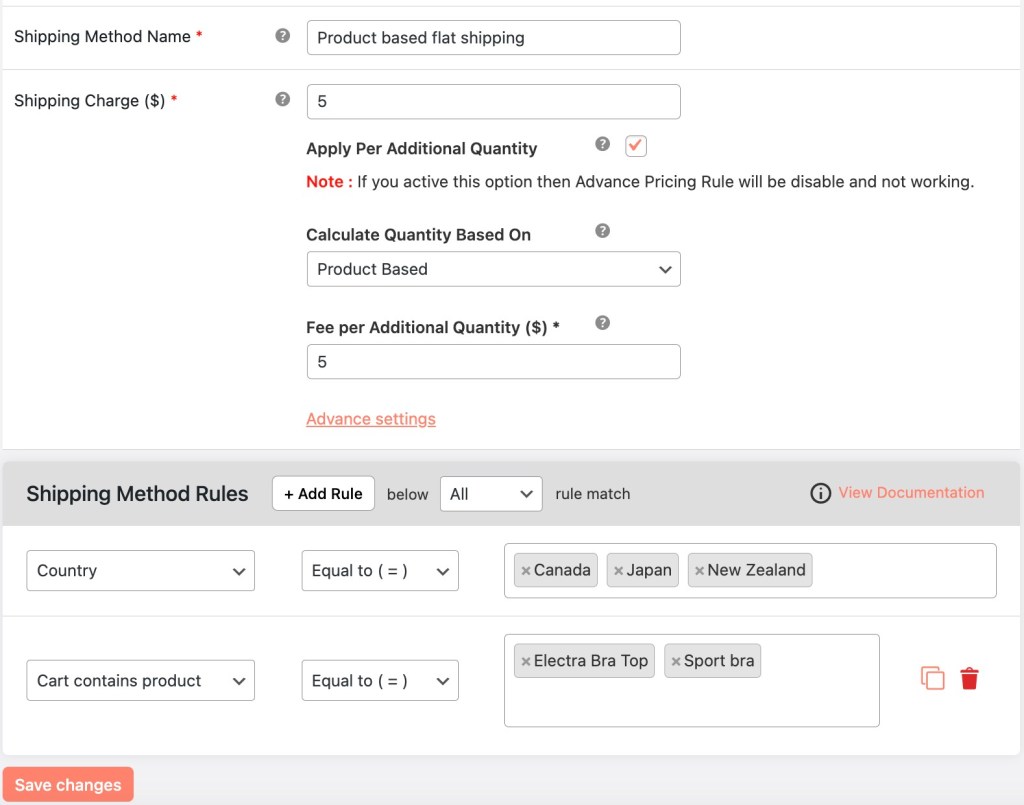Click the Shipping Method Name input field
The height and width of the screenshot is (805, 1024).
(493, 38)
